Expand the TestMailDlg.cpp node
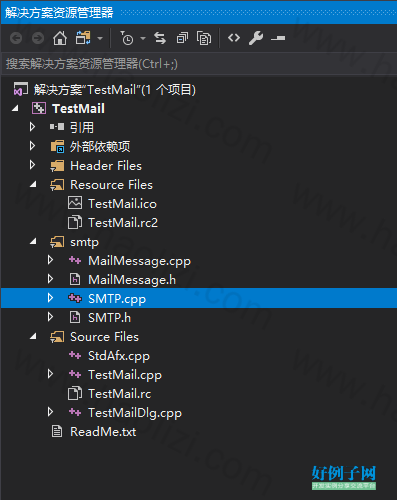 coord(50,412)
